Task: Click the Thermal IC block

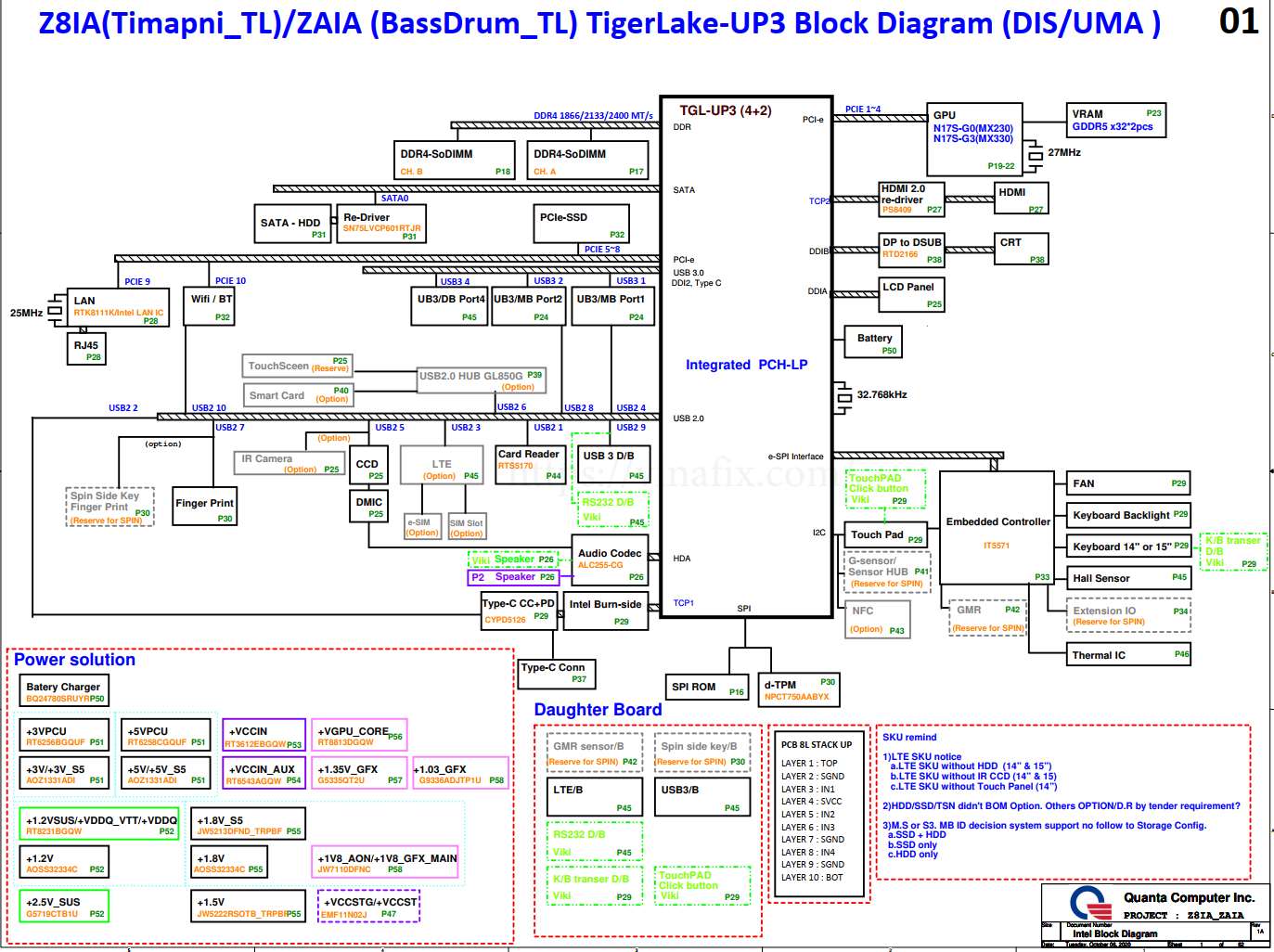Action: click(1129, 655)
